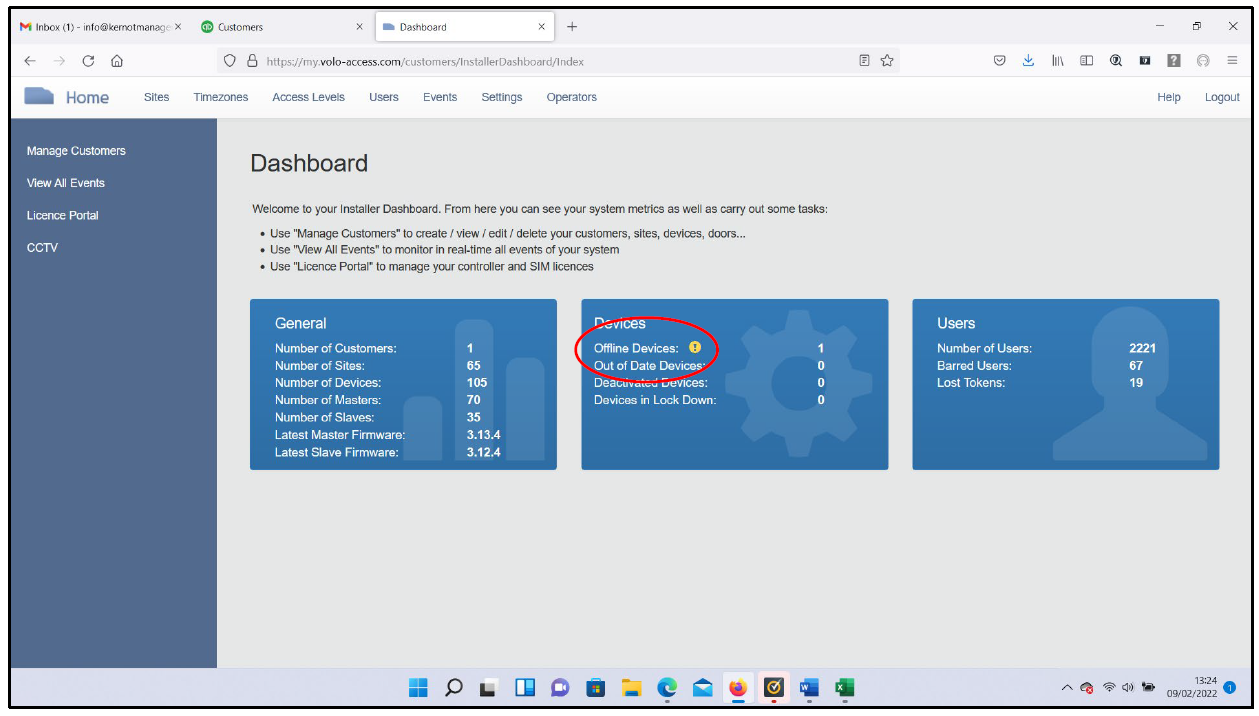
Task: Select Events in the navigation bar
Action: [x=439, y=97]
